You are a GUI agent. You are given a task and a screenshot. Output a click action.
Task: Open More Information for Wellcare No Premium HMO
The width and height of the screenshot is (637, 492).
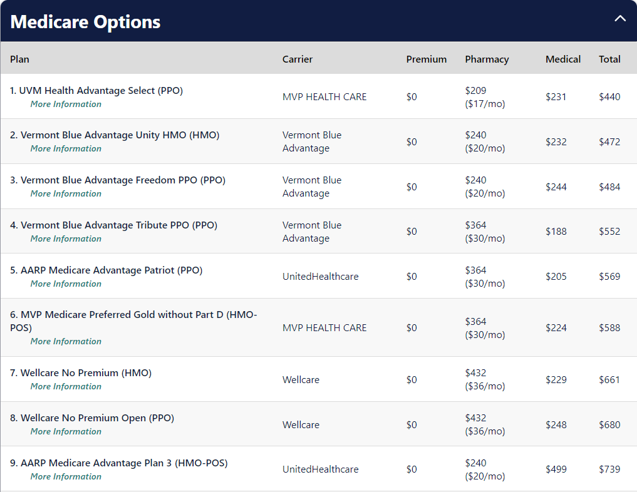[x=65, y=387]
